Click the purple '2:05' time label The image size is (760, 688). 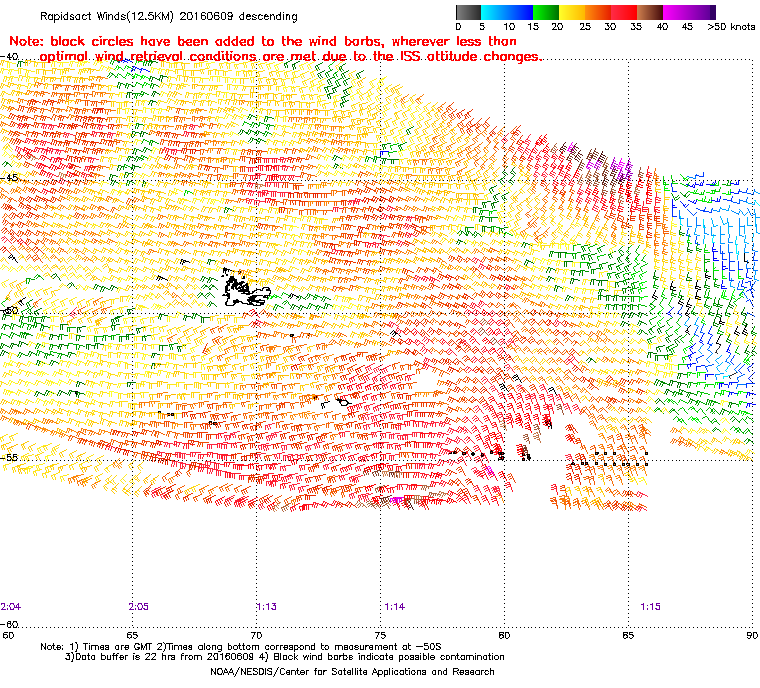point(139,607)
